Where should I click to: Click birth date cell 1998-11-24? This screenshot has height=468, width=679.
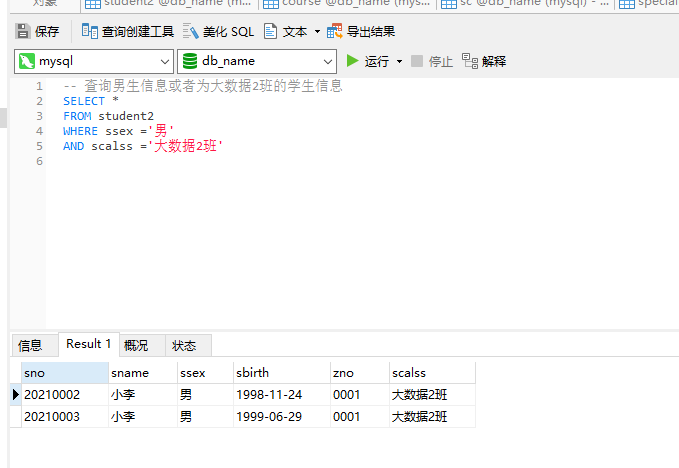click(281, 395)
